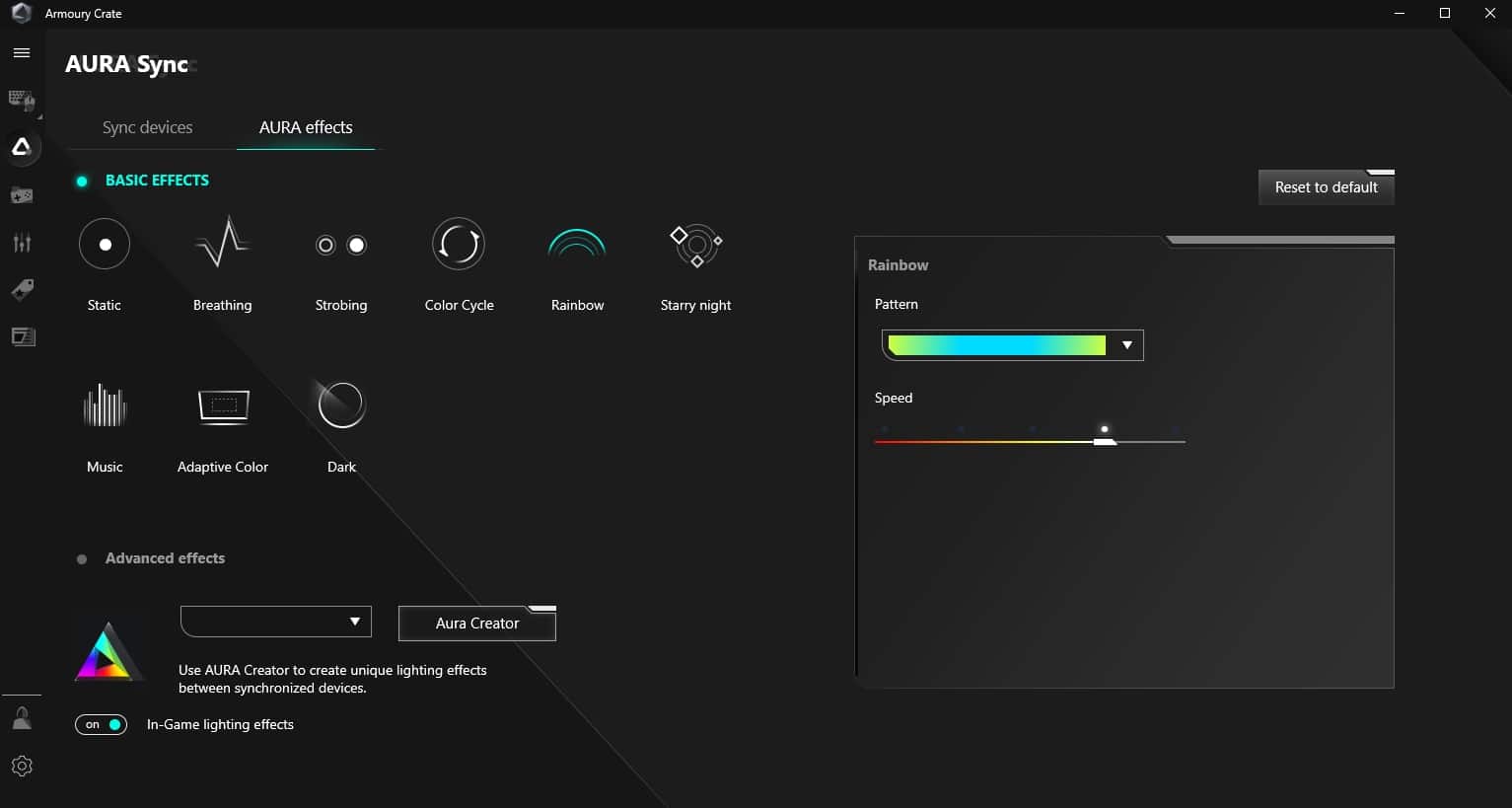Open the Devices sidebar icon

[22, 100]
